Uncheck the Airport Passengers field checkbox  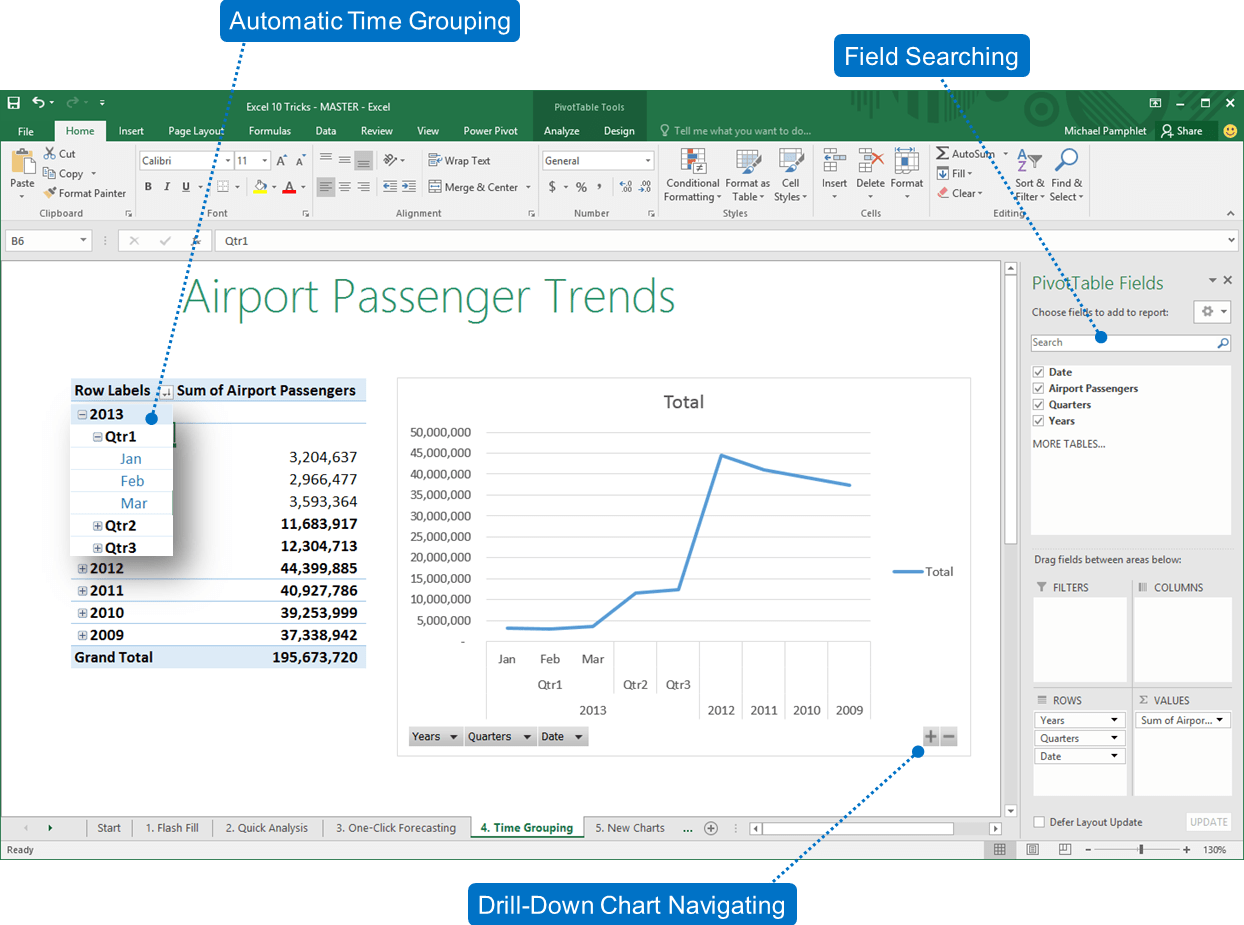[x=1038, y=388]
